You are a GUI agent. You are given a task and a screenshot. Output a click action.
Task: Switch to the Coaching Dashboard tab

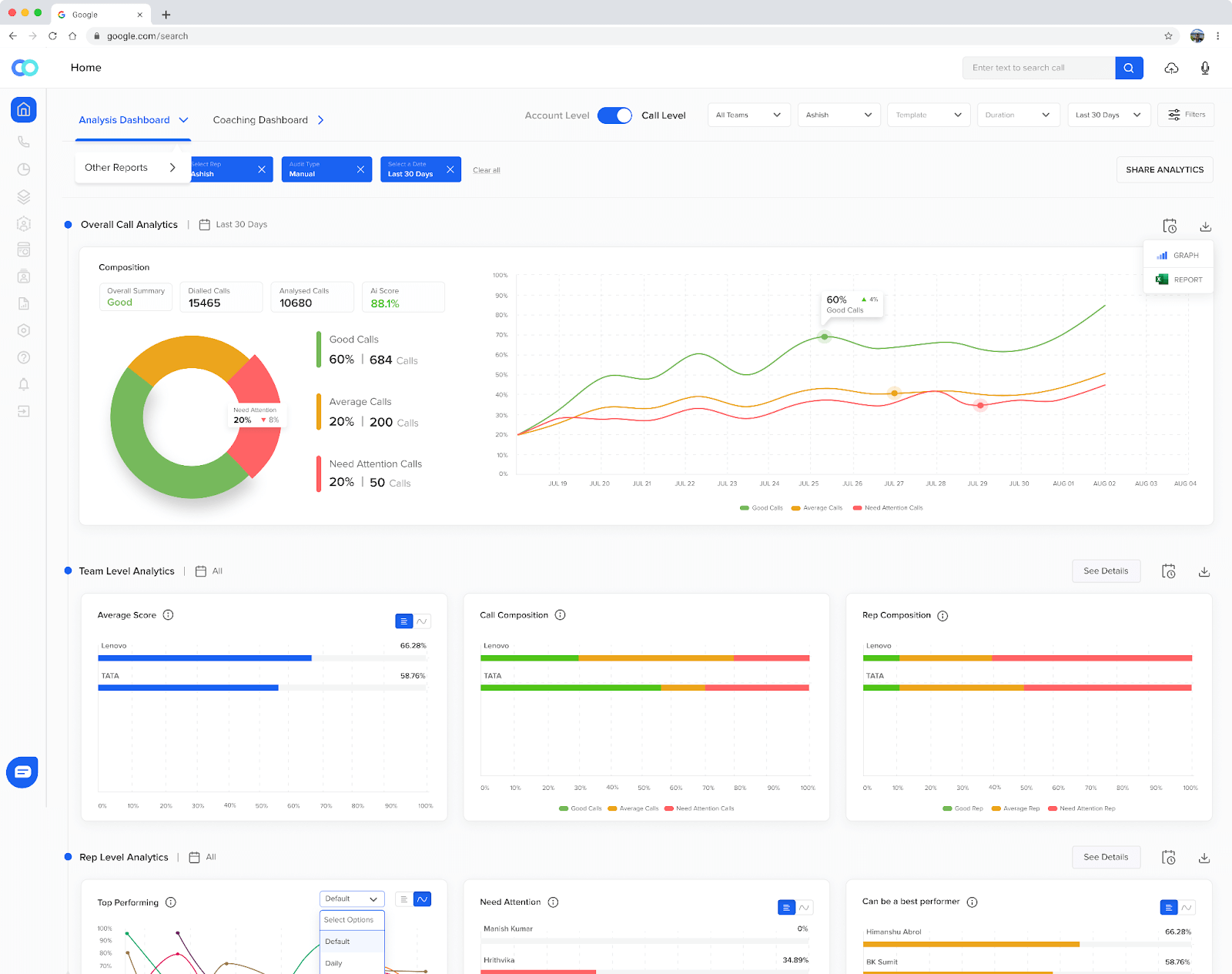[x=259, y=119]
